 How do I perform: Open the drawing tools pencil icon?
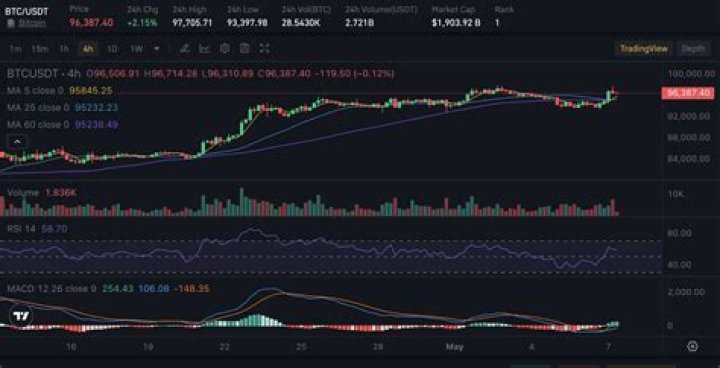(x=185, y=48)
